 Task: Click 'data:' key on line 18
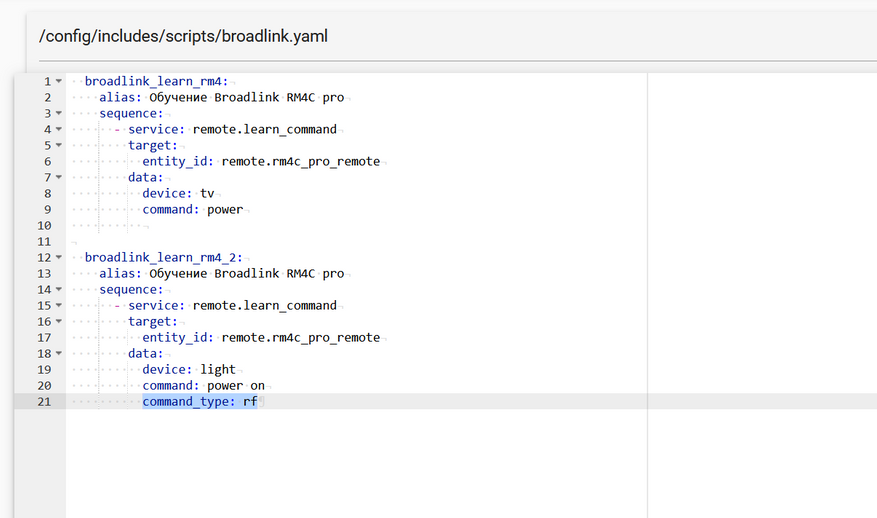[x=145, y=354]
